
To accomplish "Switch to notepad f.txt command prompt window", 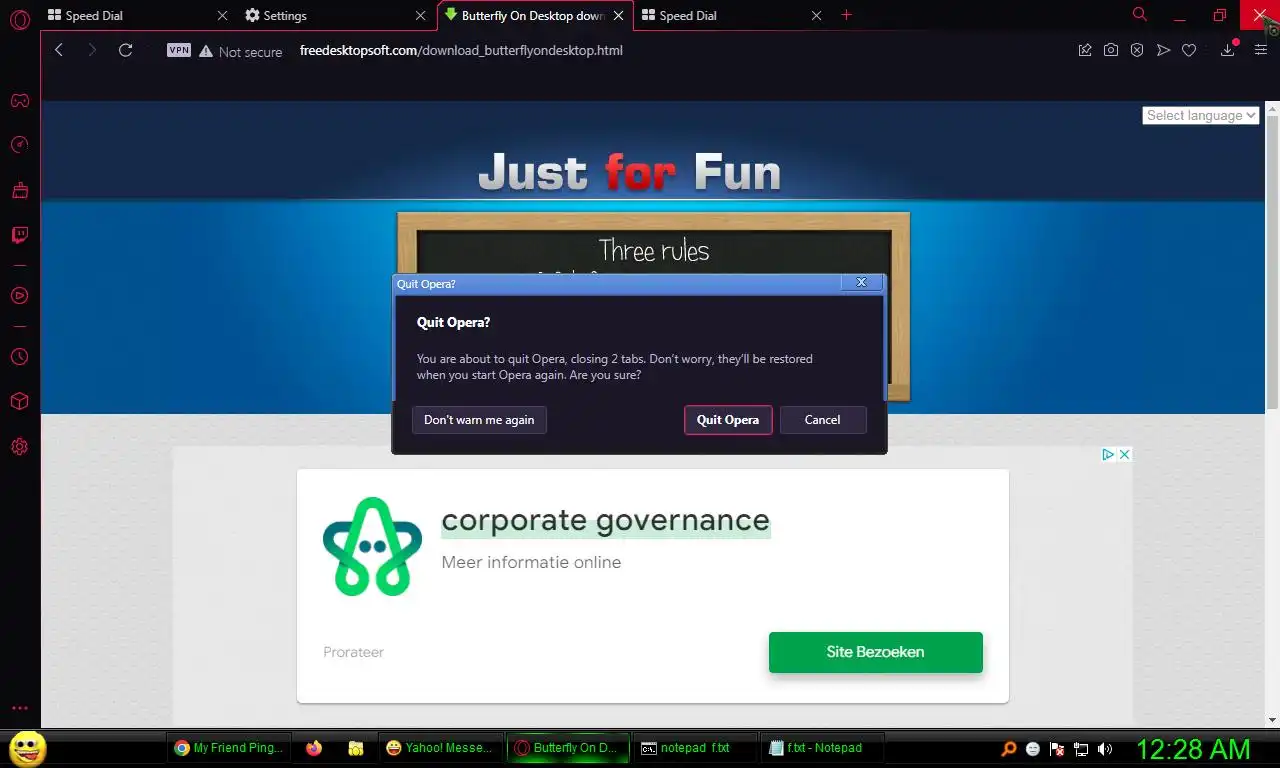I will (695, 748).
